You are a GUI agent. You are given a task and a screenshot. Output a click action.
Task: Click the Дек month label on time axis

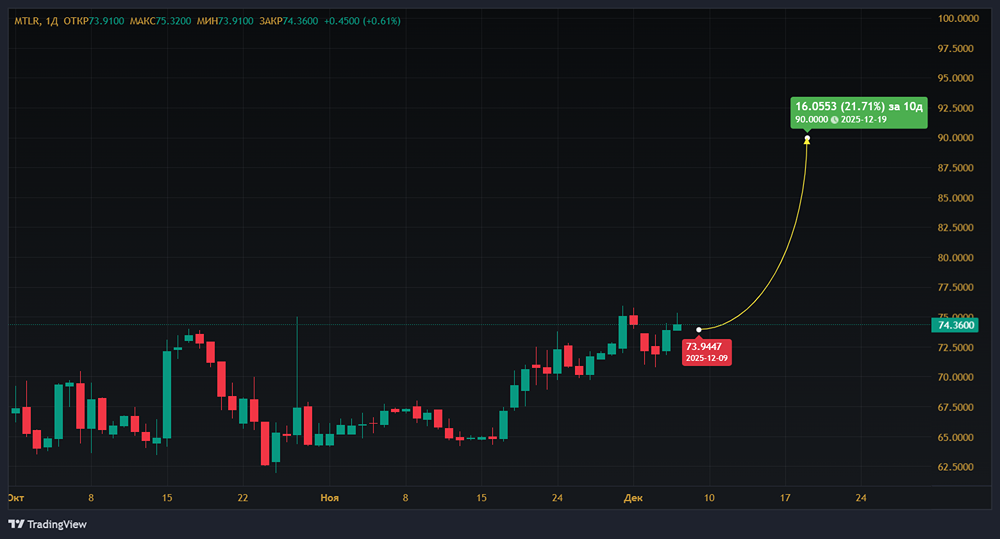click(632, 497)
